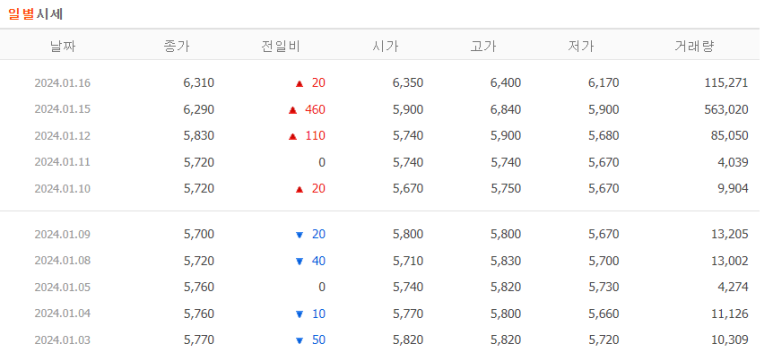Click opening price 5,900 on 2024.01.15
This screenshot has height=361, width=773.
(x=408, y=109)
